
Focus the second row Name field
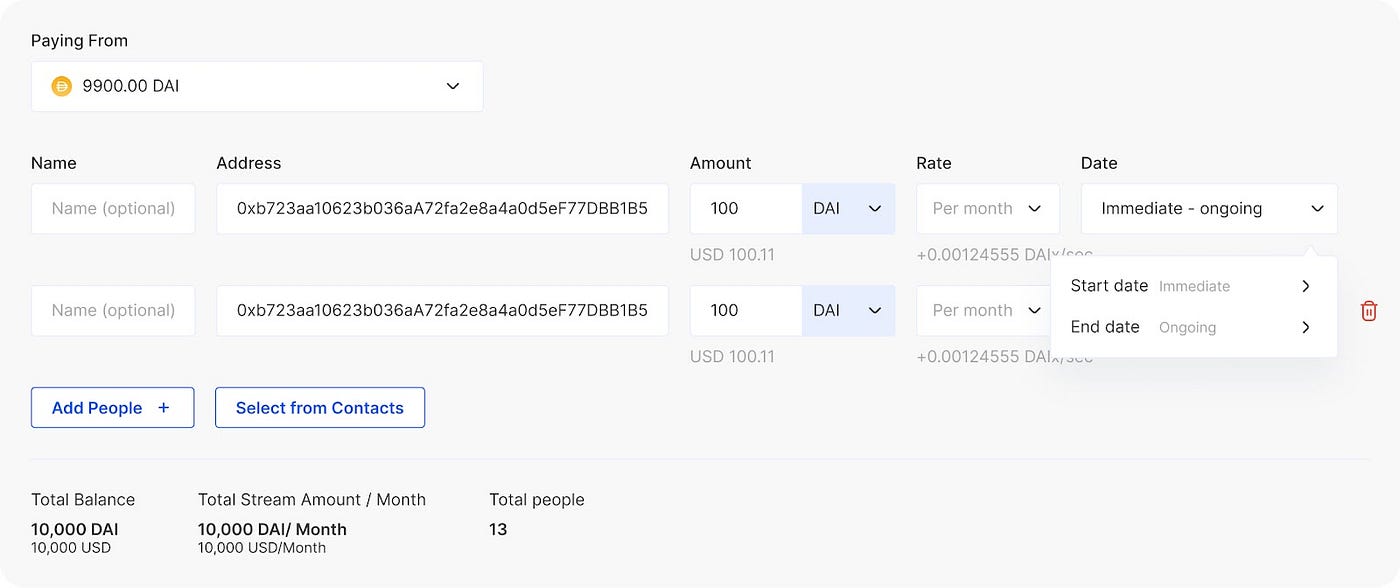pyautogui.click(x=113, y=311)
